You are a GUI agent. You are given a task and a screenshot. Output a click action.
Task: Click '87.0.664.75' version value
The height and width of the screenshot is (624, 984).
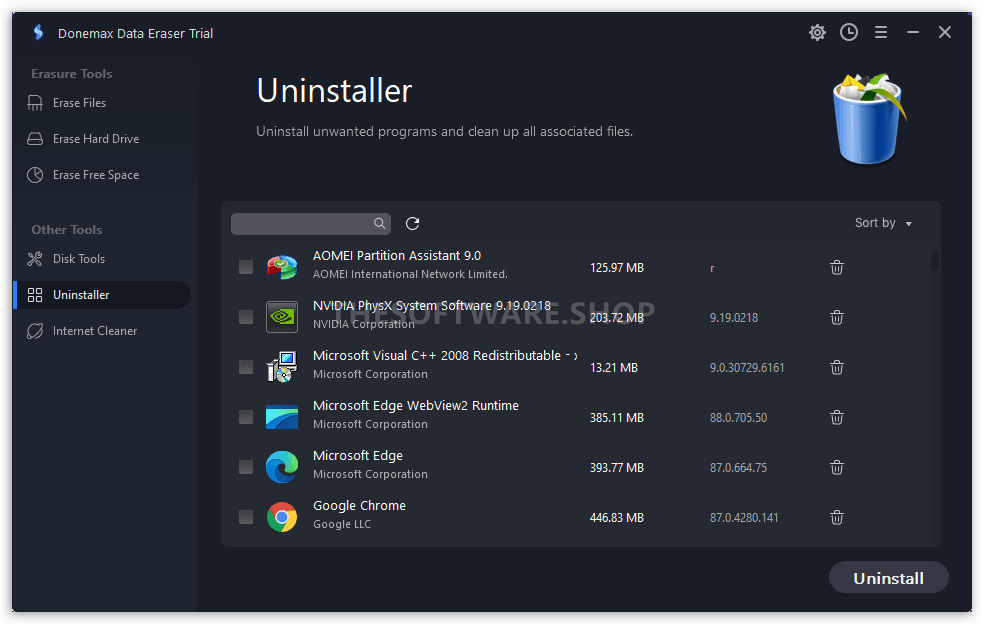pos(739,468)
